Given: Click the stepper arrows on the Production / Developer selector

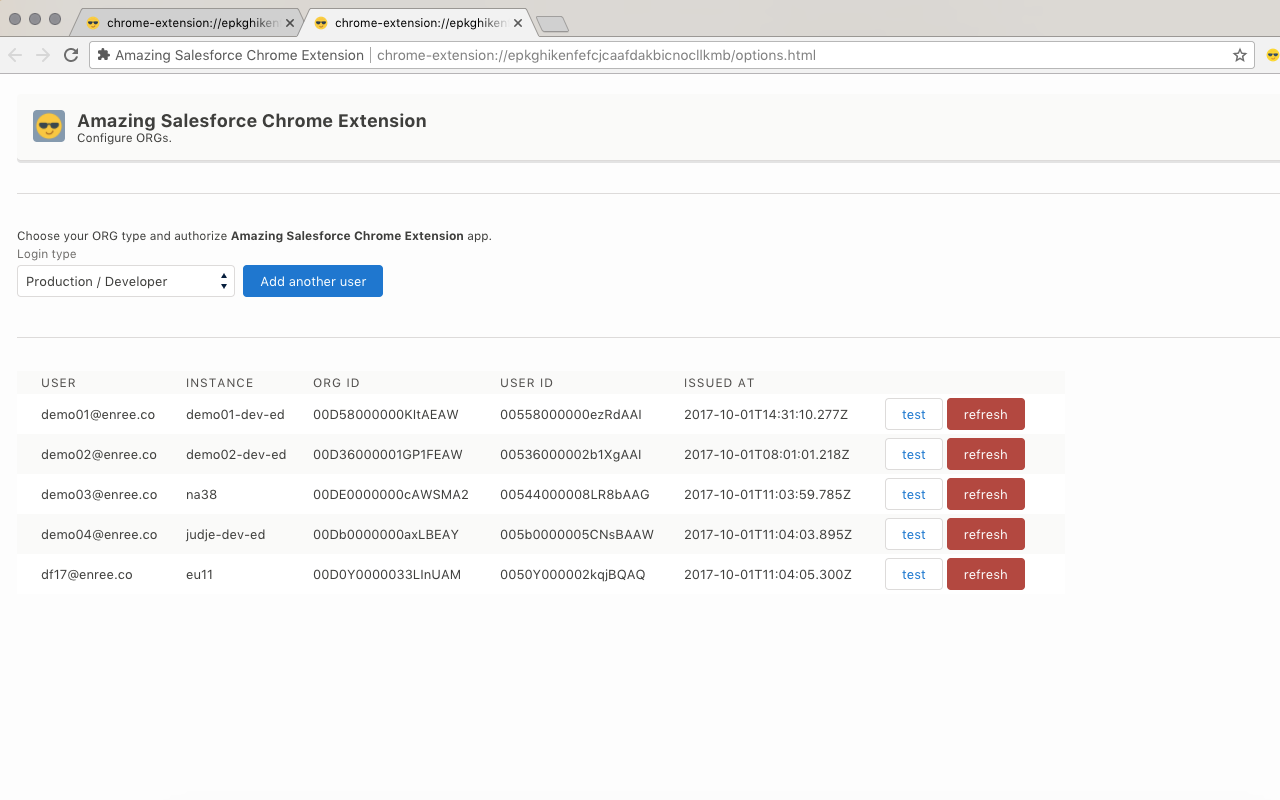Looking at the screenshot, I should coord(224,281).
